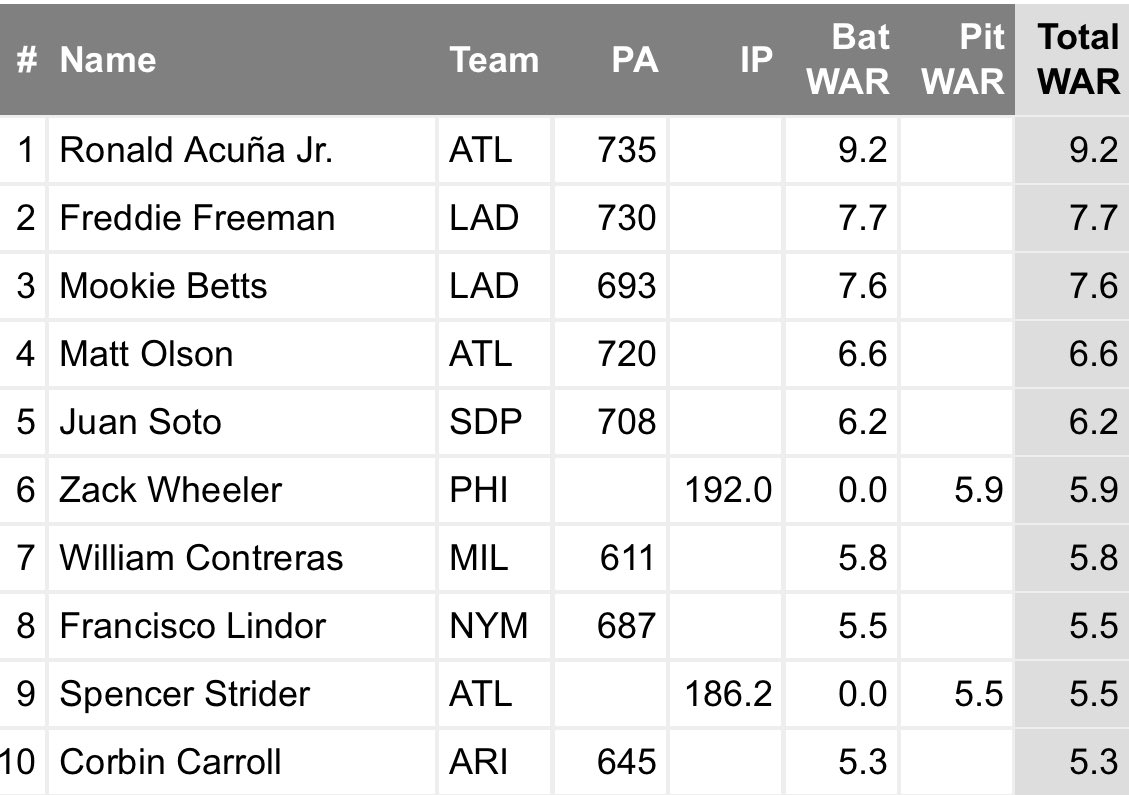Click the PA column header
This screenshot has width=1129, height=795.
pos(635,60)
